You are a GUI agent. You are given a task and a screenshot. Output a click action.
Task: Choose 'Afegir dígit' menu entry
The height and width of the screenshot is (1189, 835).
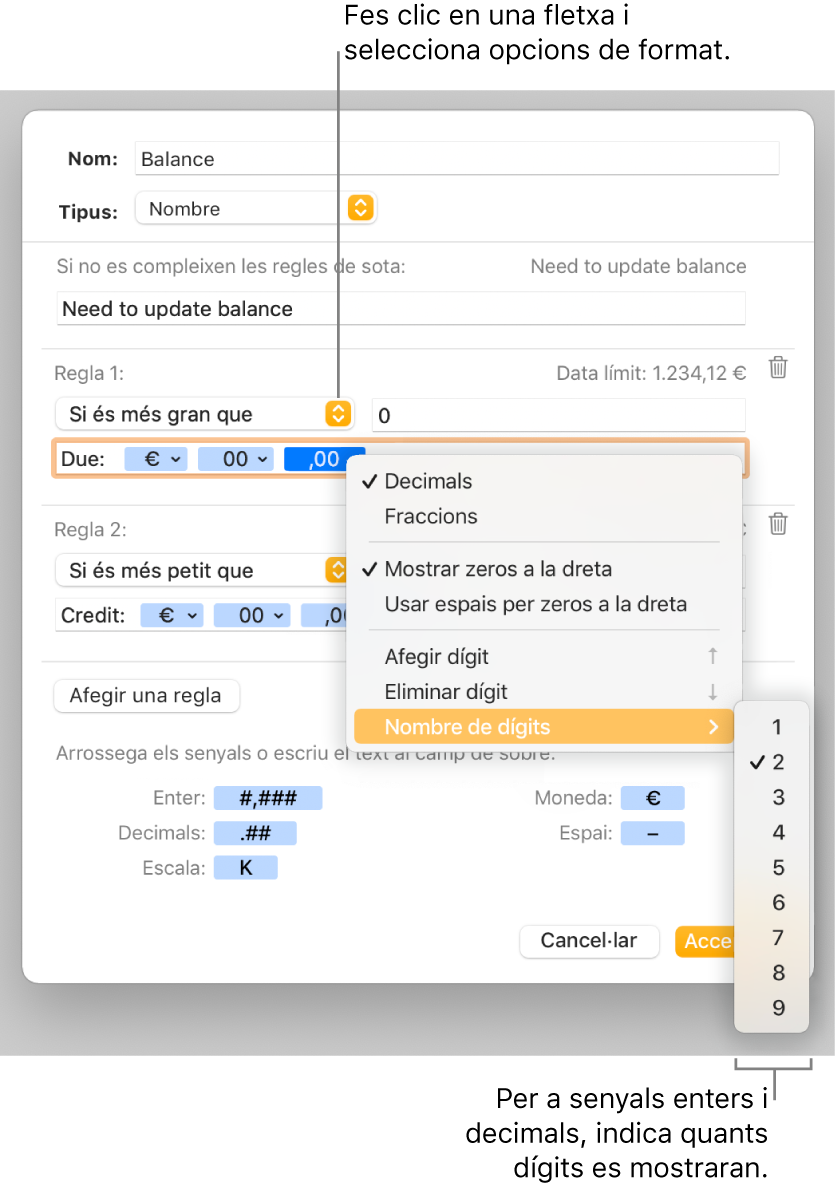pyautogui.click(x=543, y=657)
